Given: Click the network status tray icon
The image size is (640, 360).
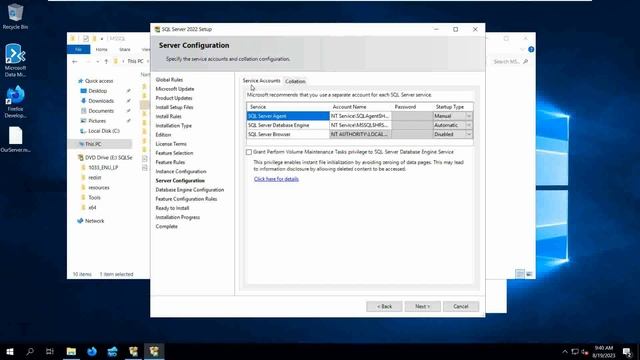Looking at the screenshot, I should coord(575,351).
